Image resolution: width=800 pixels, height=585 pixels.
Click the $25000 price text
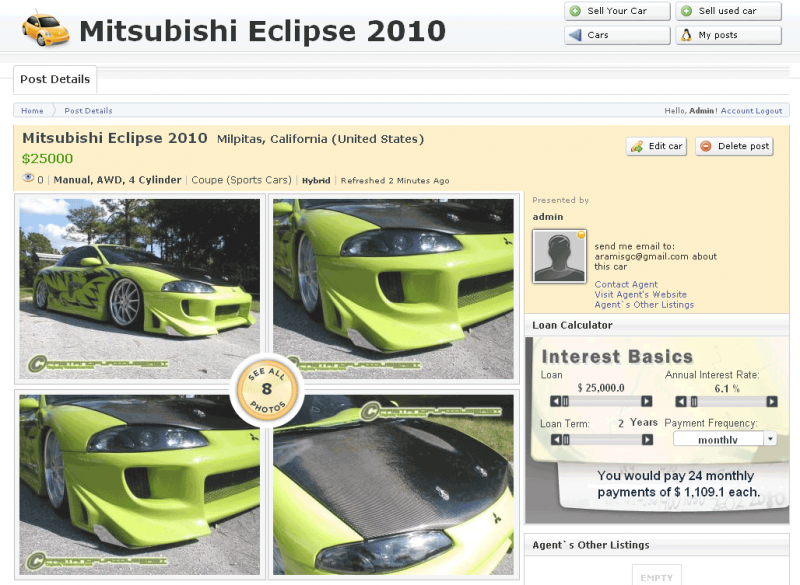47,159
